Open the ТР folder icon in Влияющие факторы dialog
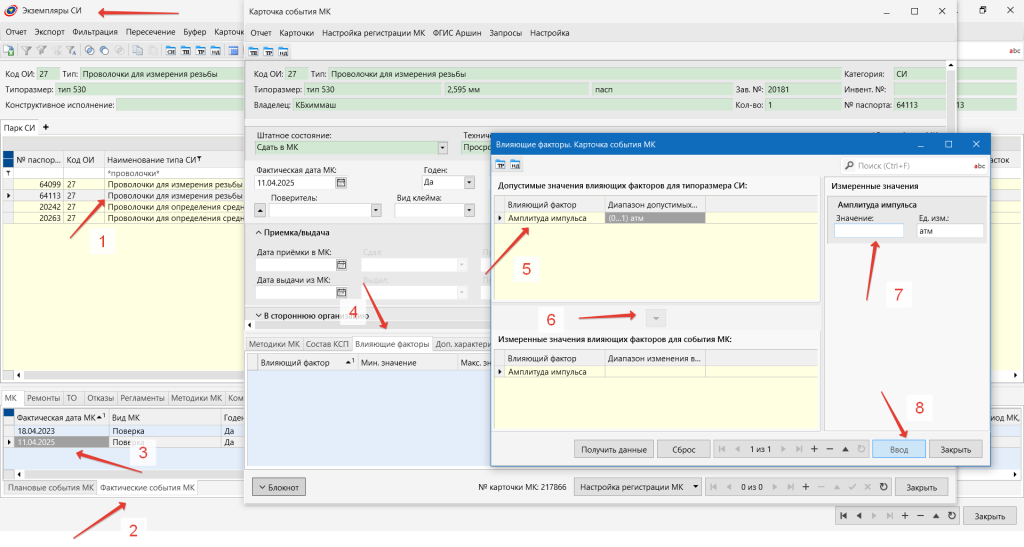 (x=500, y=164)
